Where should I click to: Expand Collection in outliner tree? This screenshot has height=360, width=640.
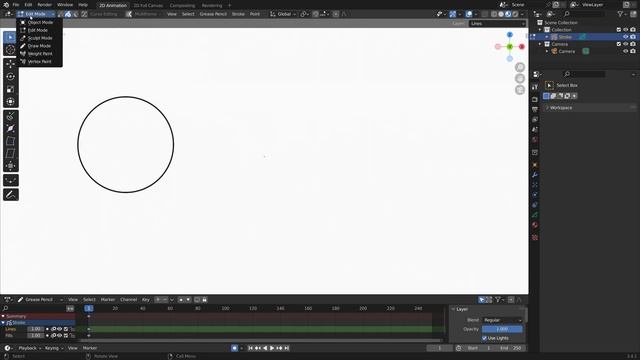(540, 30)
